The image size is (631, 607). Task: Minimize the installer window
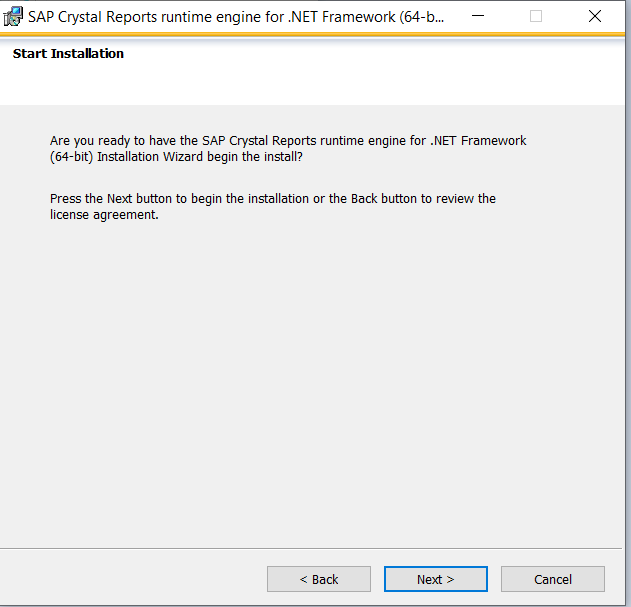478,16
